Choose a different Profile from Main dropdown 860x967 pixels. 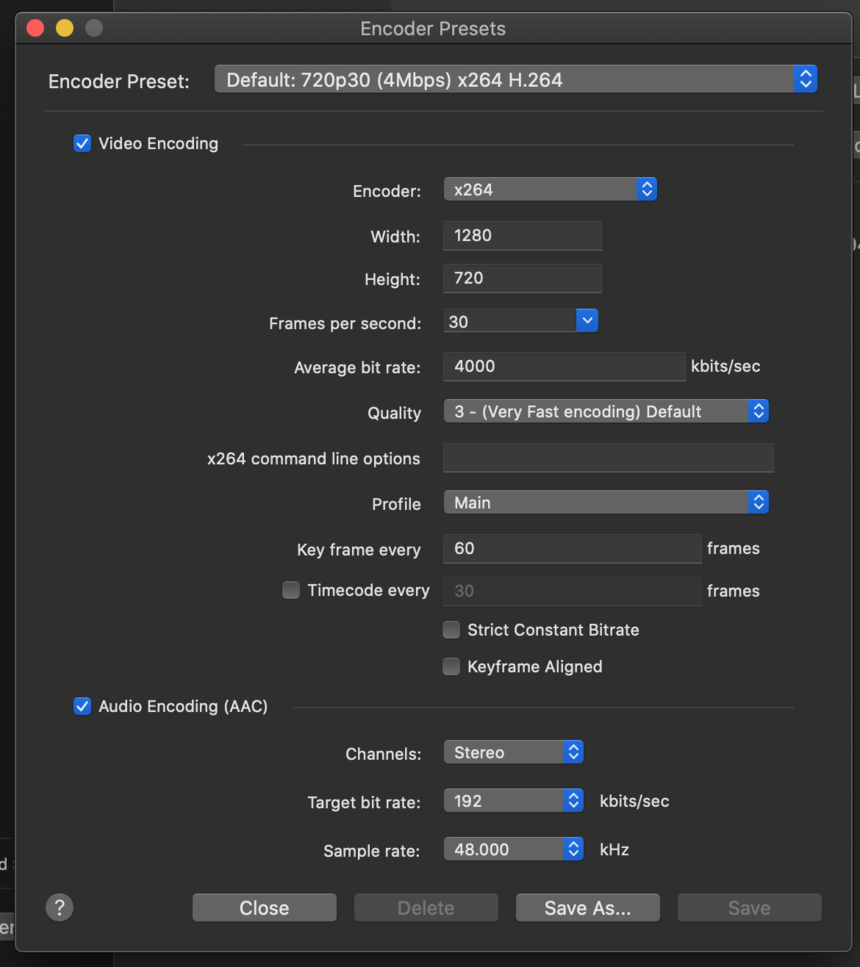pos(606,503)
